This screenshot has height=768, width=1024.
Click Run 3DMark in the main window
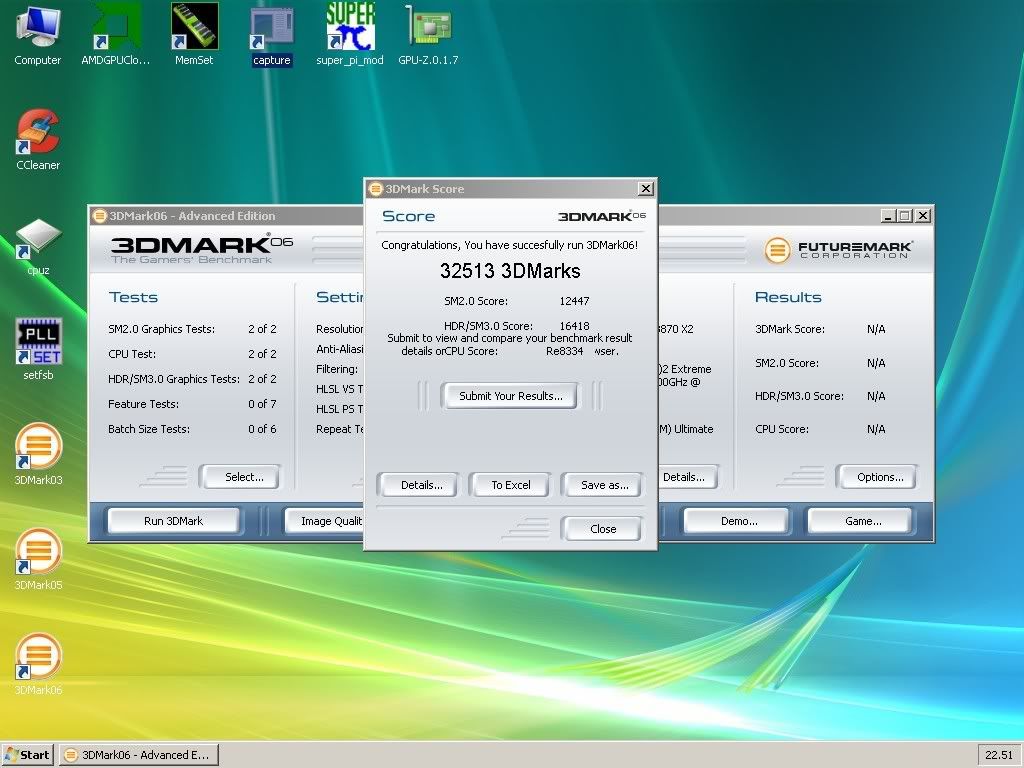pyautogui.click(x=173, y=520)
